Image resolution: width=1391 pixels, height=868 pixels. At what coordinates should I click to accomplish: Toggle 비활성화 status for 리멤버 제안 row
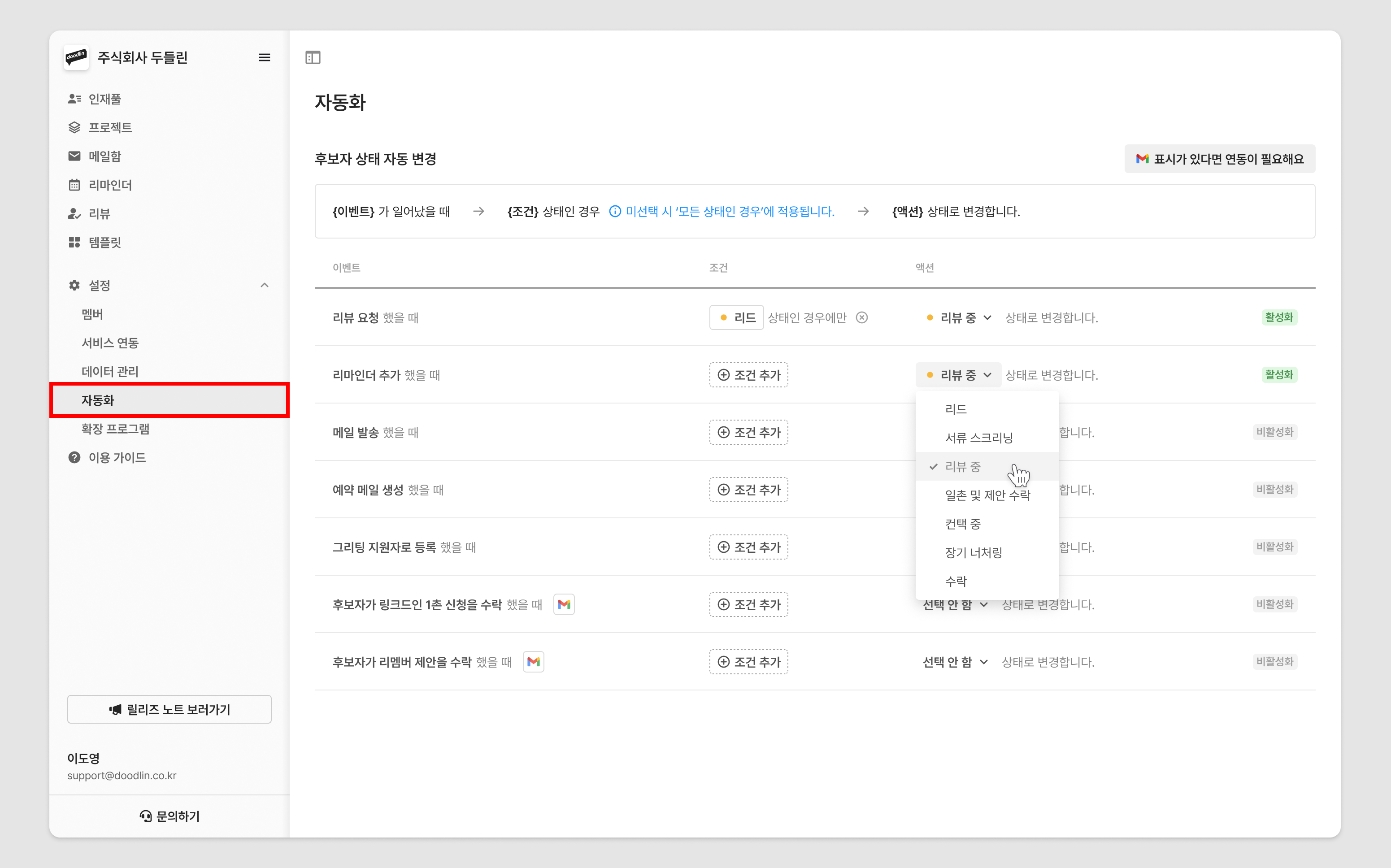1274,662
